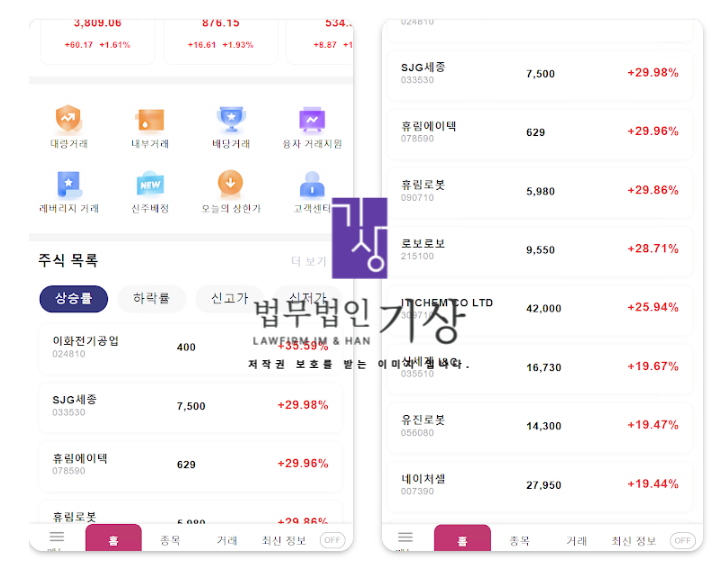The height and width of the screenshot is (566, 717).
Task: Tap 종목 tab on right phone
Action: tap(519, 541)
